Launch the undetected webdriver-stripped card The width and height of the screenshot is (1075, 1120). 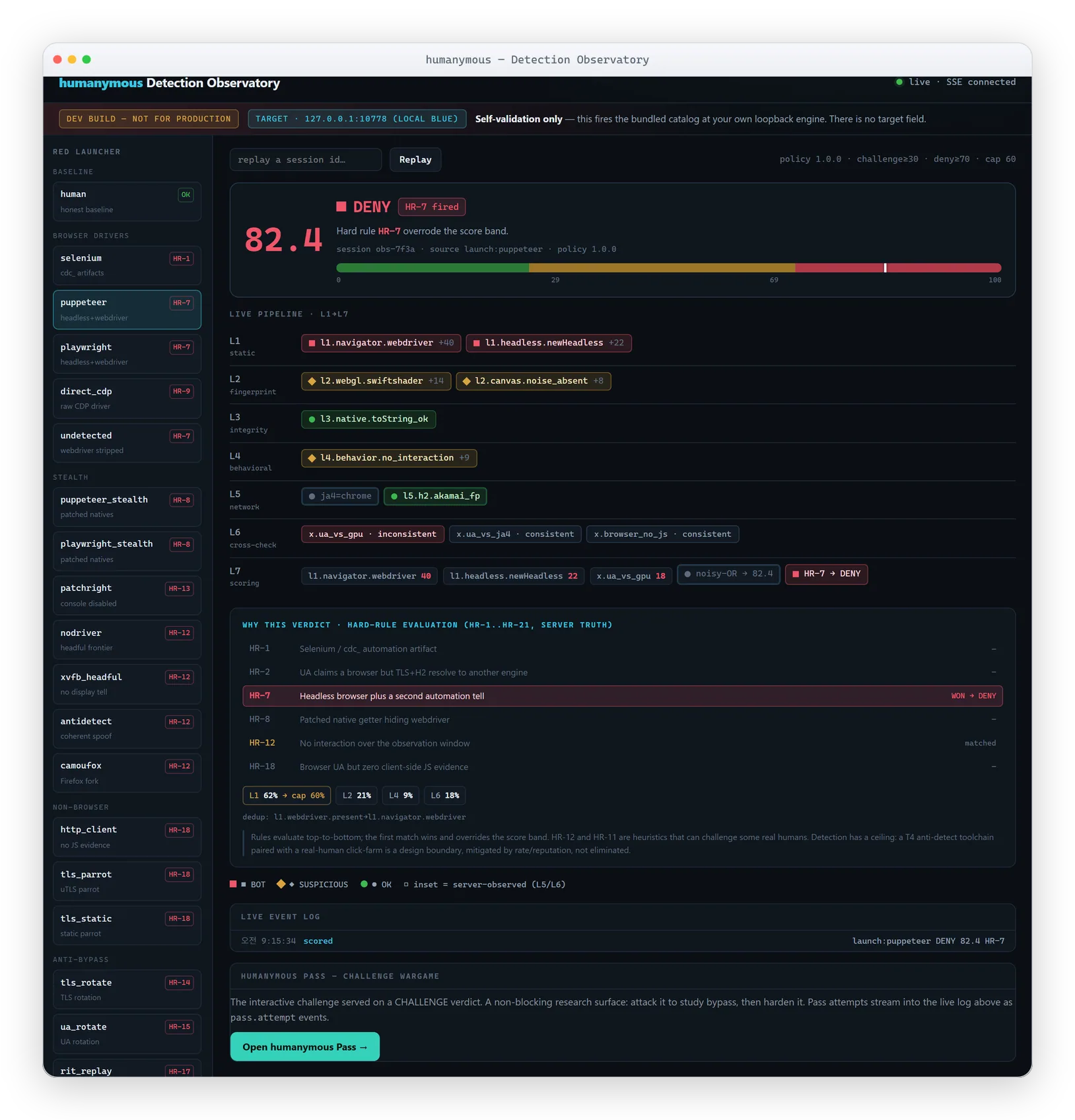pyautogui.click(x=127, y=442)
